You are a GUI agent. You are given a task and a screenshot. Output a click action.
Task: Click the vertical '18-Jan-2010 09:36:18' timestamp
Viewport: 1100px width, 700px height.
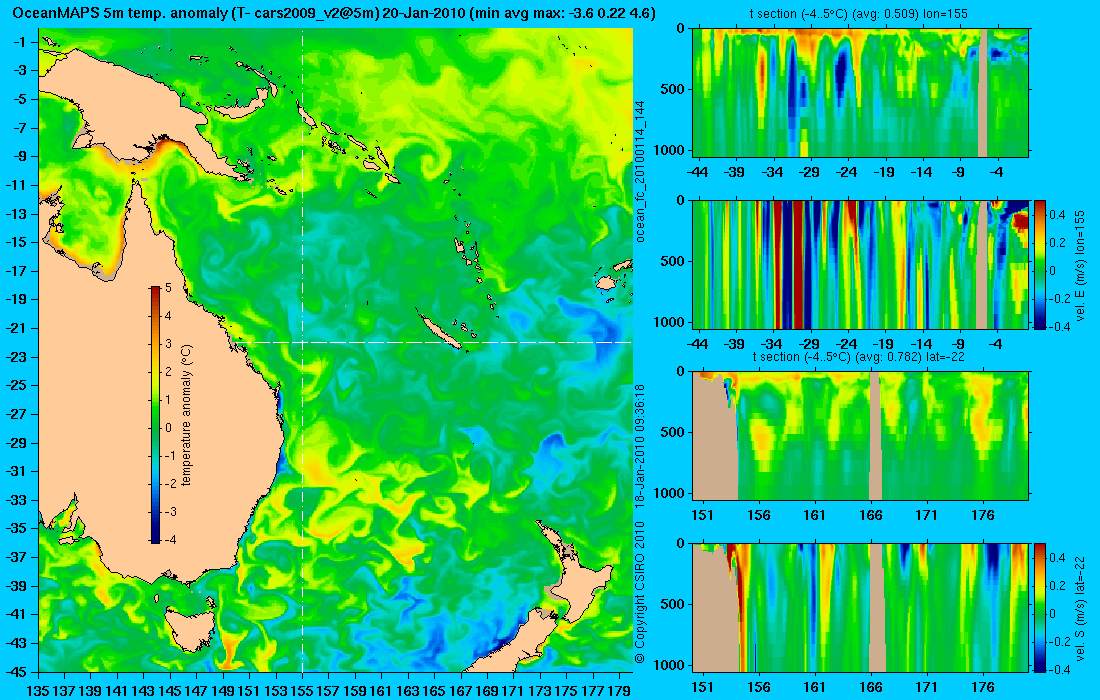[640, 445]
